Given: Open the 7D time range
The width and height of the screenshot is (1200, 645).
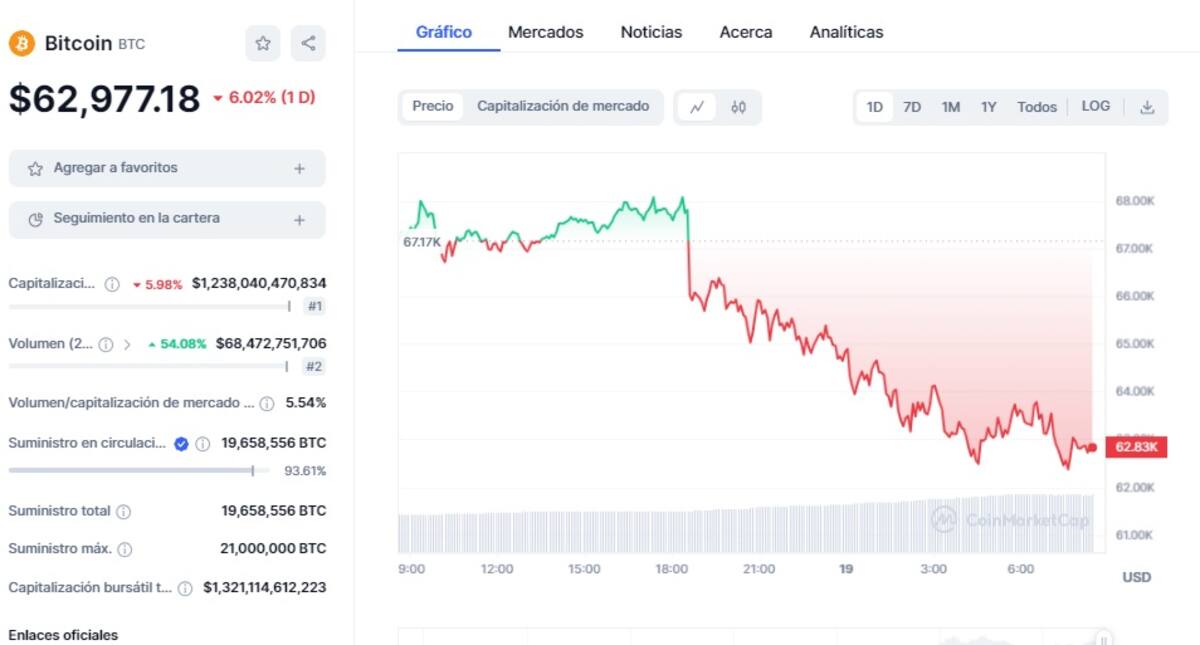Looking at the screenshot, I should [912, 106].
